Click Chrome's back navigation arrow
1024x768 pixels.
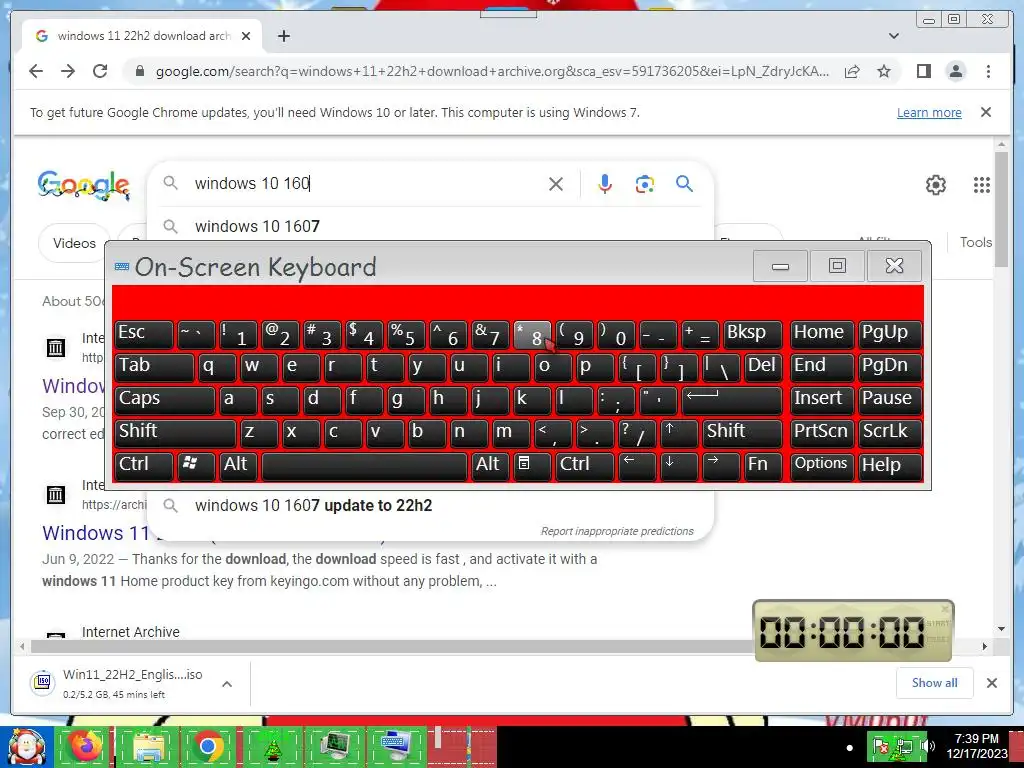tap(36, 71)
